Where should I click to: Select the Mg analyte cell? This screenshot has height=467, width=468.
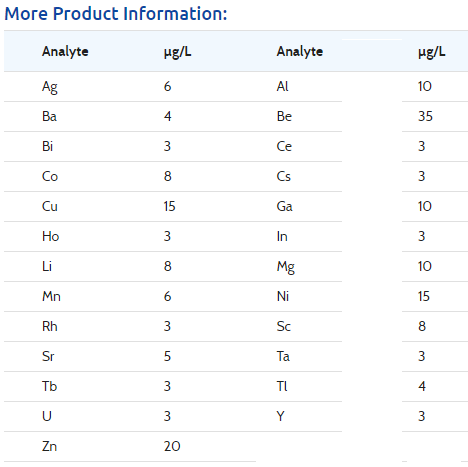pyautogui.click(x=286, y=267)
